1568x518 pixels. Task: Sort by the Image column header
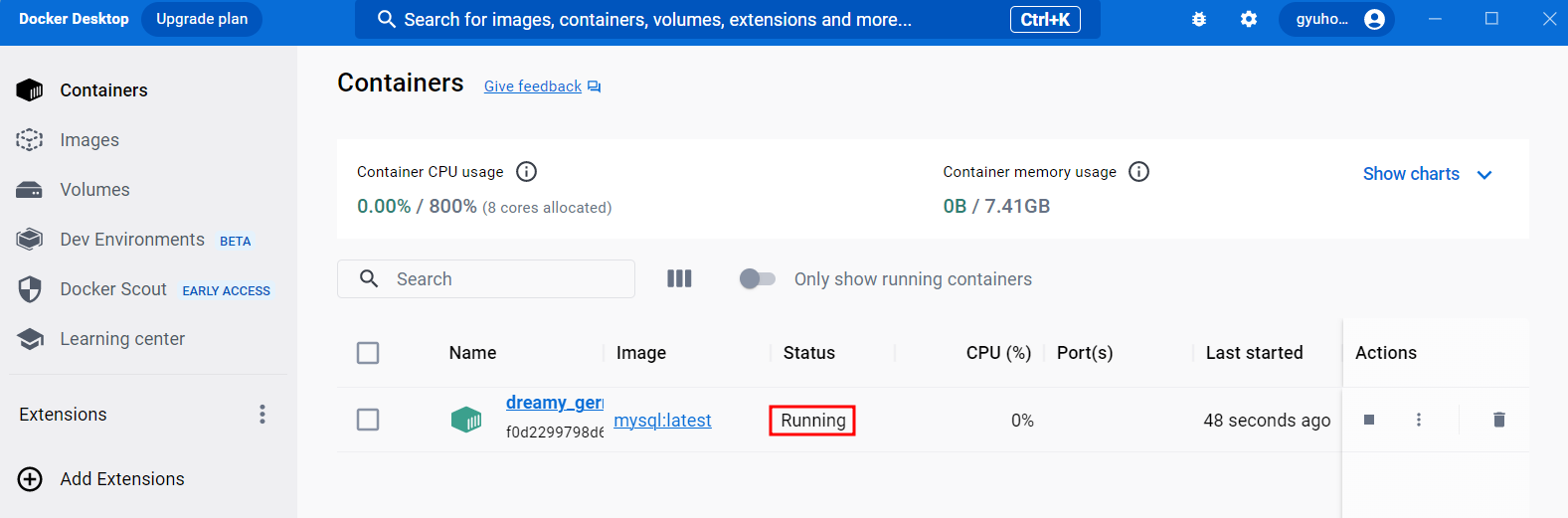click(x=641, y=353)
